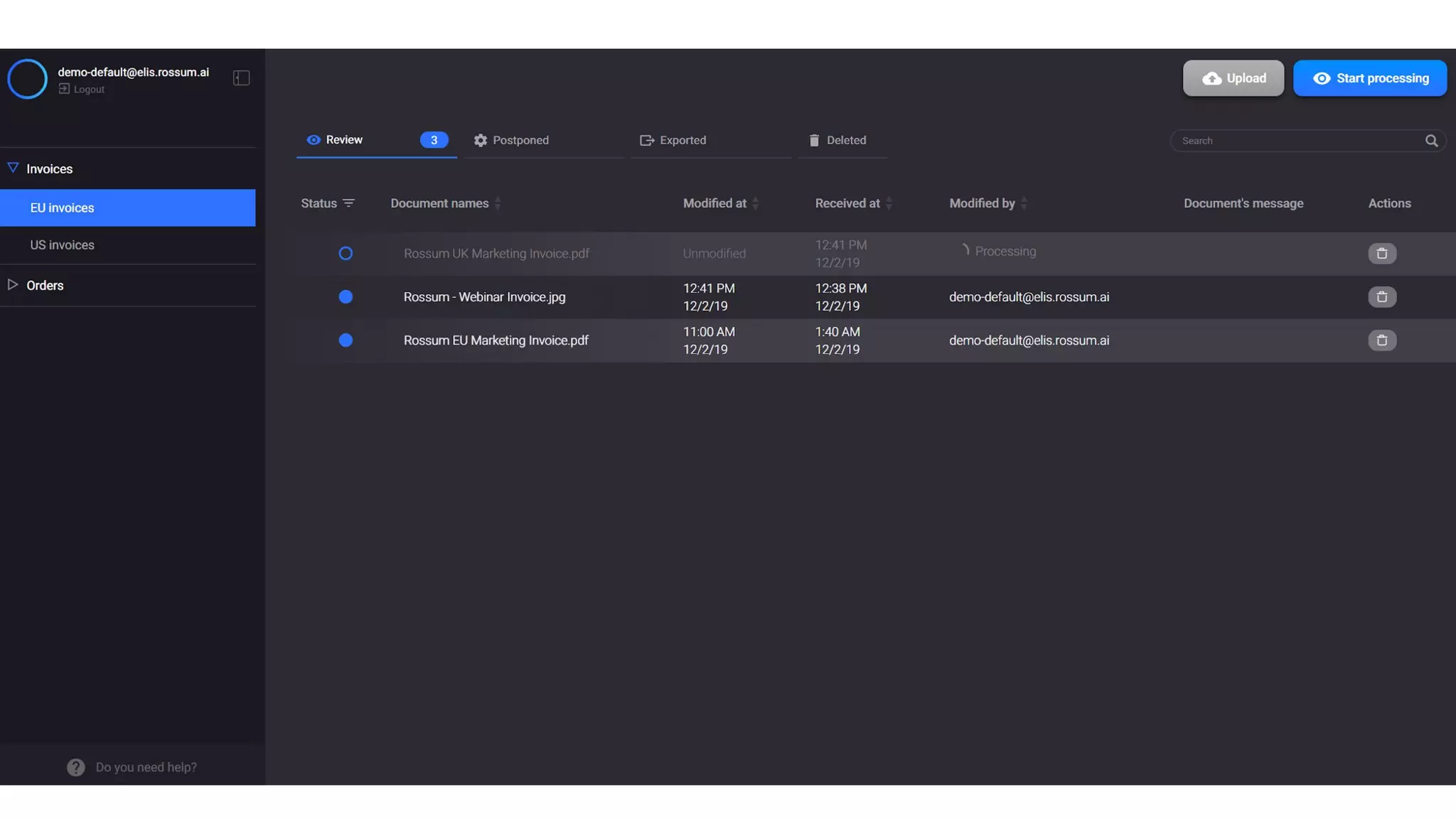Open the help question mark icon
This screenshot has height=819, width=1456.
(75, 767)
